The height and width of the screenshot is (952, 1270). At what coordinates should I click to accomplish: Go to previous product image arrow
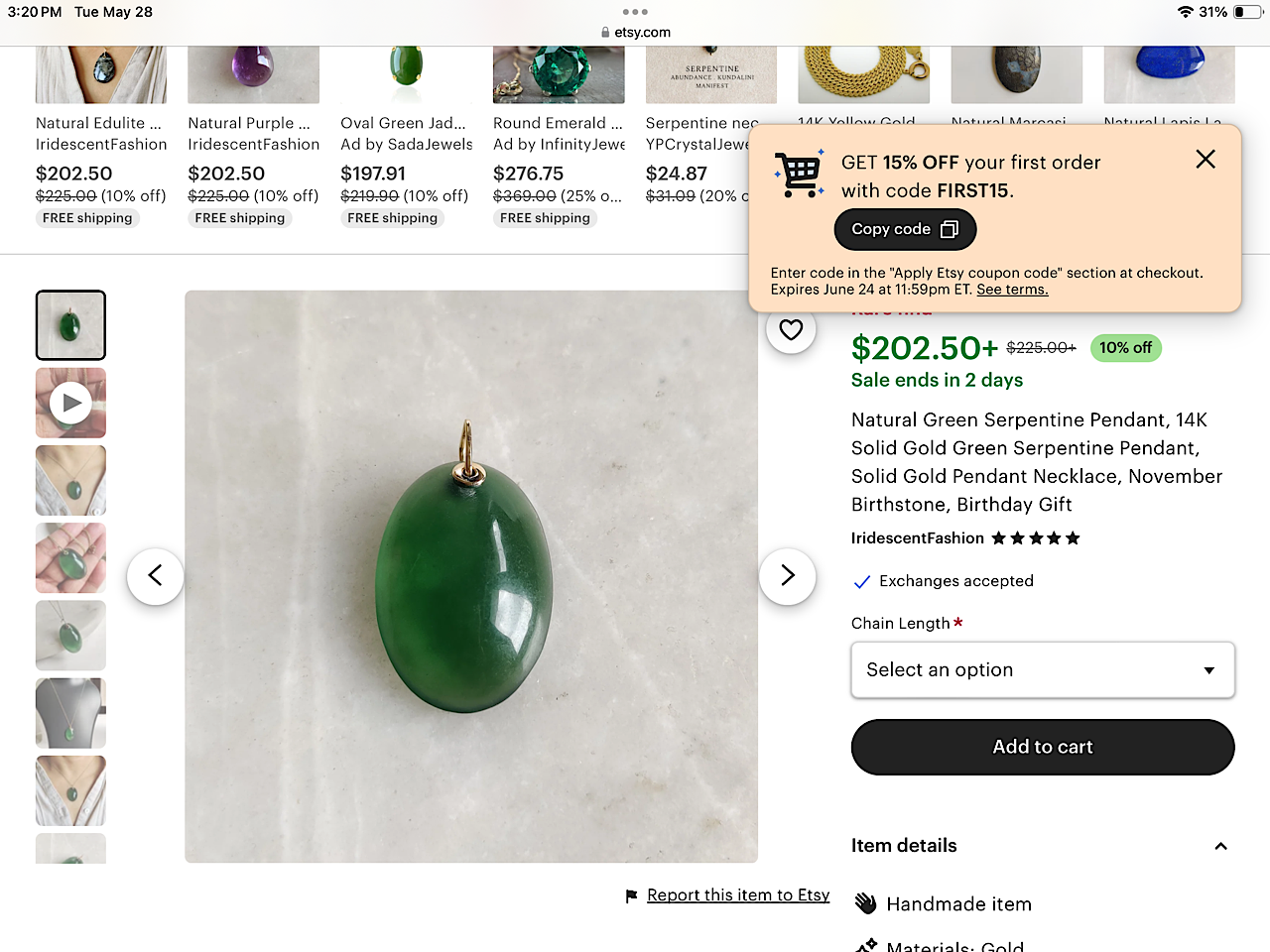(x=155, y=576)
